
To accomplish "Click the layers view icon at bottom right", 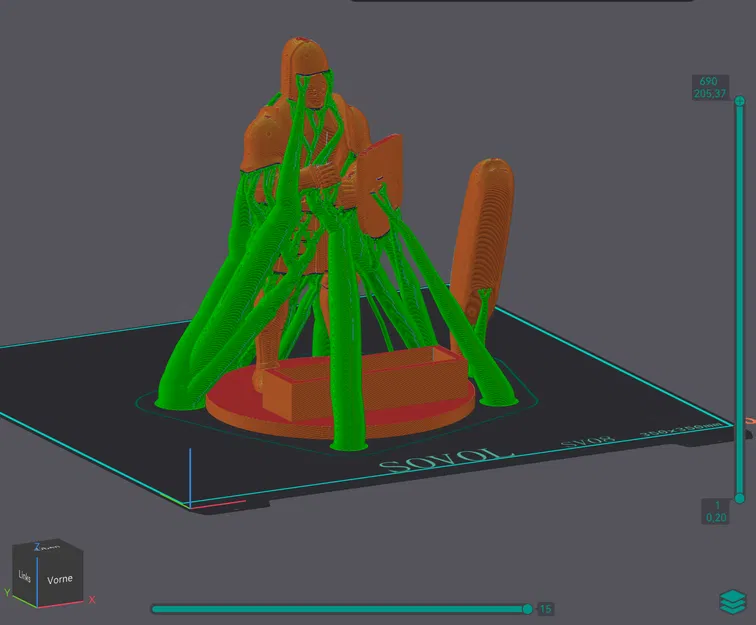I will pos(732,601).
